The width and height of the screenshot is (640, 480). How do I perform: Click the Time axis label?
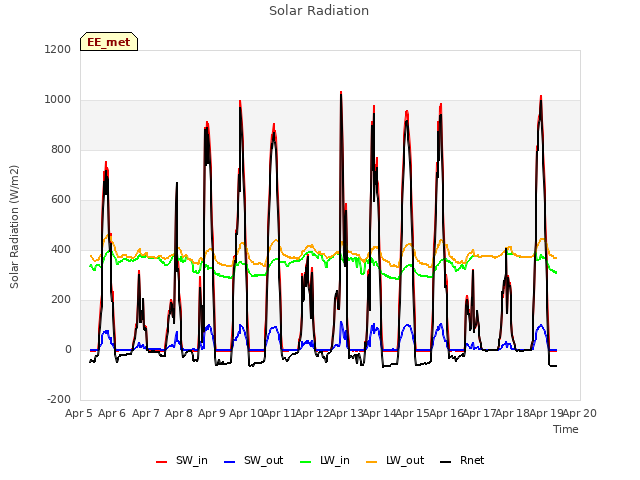566,429
